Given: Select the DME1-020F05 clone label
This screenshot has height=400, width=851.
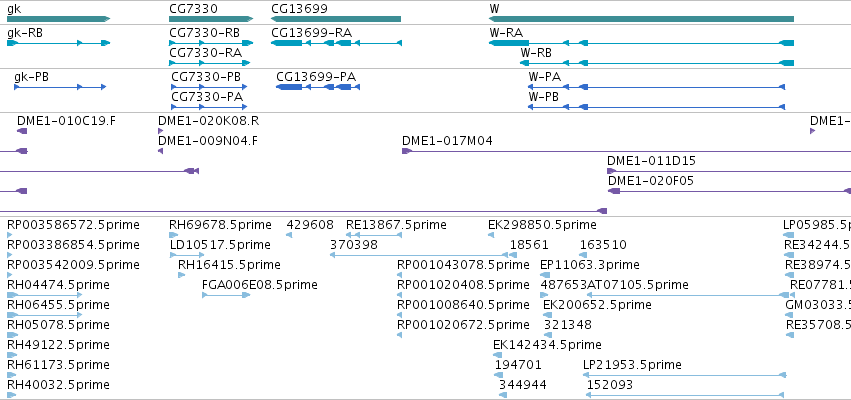Looking at the screenshot, I should click(651, 181).
